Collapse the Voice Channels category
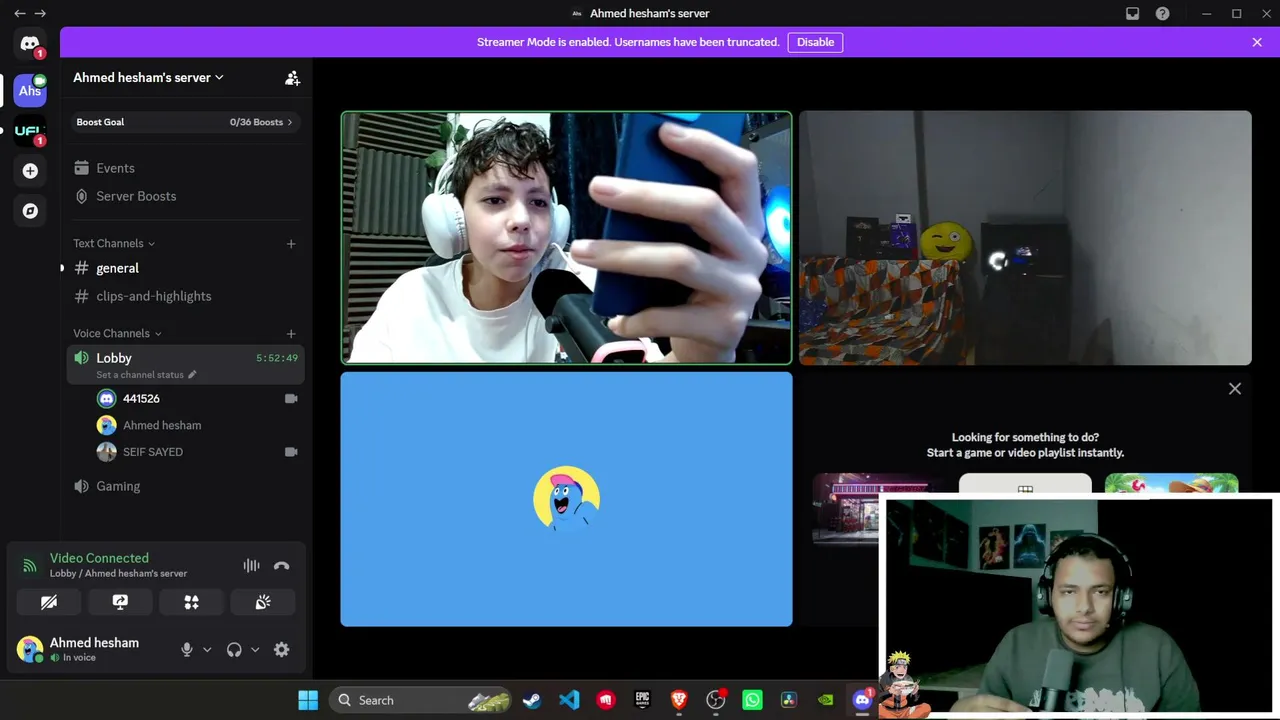This screenshot has height=720, width=1280. coord(117,334)
